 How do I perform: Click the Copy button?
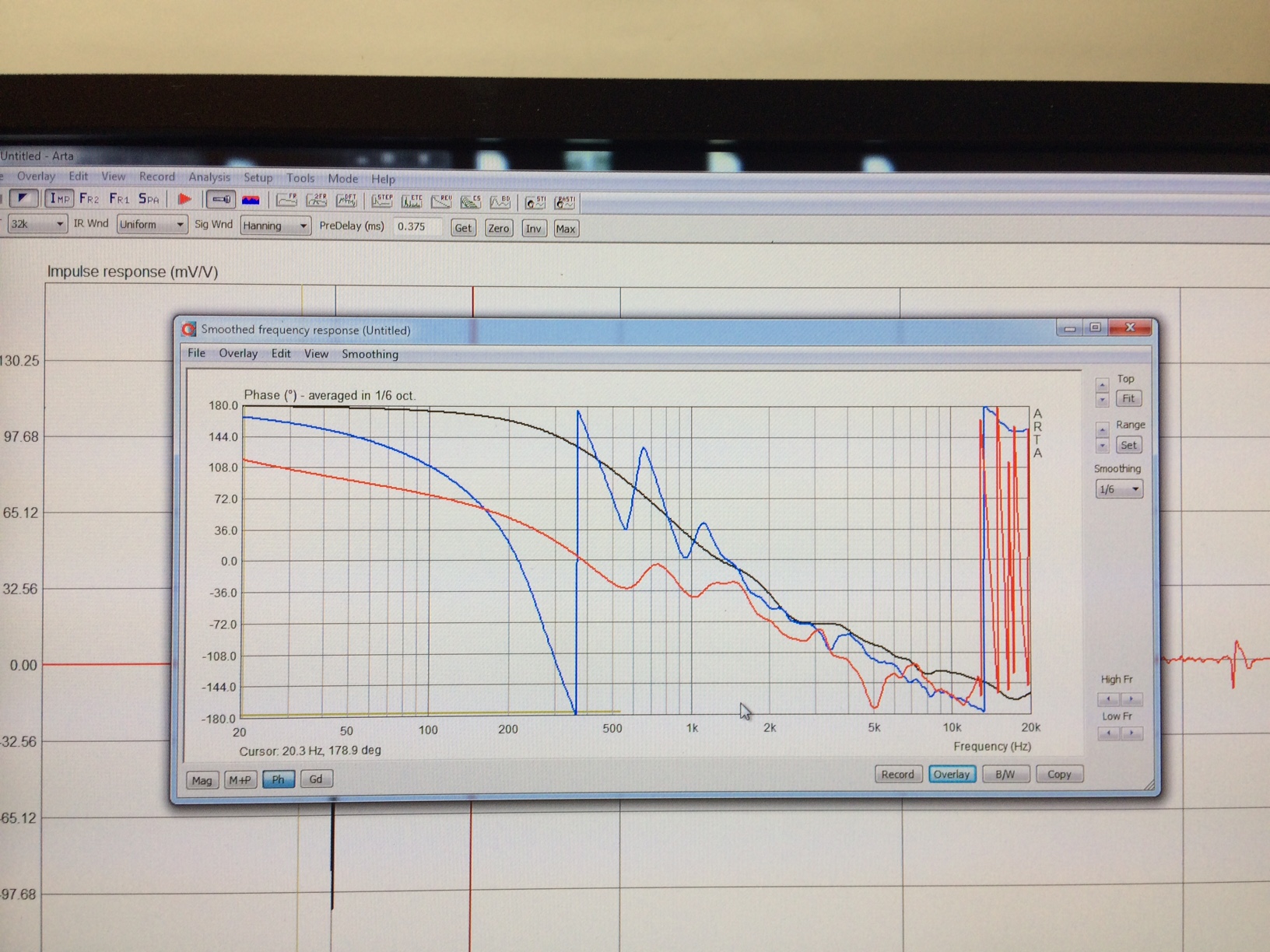pos(1058,774)
